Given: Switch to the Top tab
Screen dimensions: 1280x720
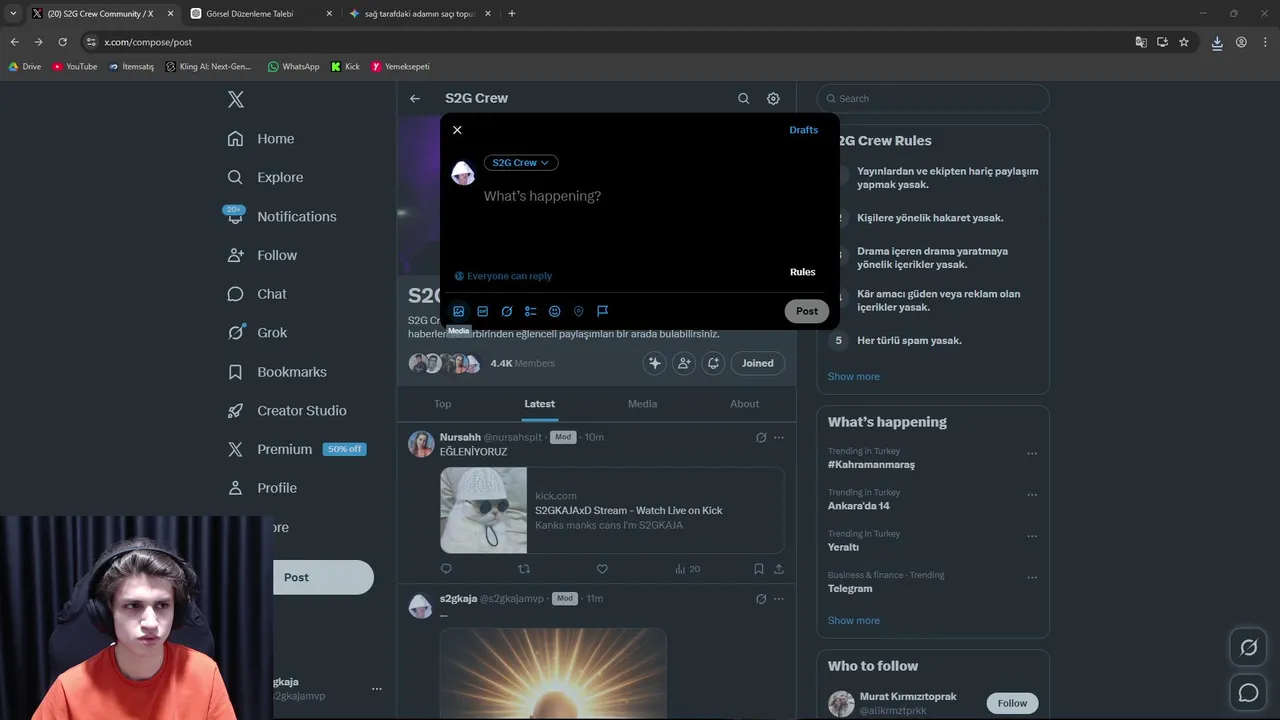Looking at the screenshot, I should pos(443,404).
